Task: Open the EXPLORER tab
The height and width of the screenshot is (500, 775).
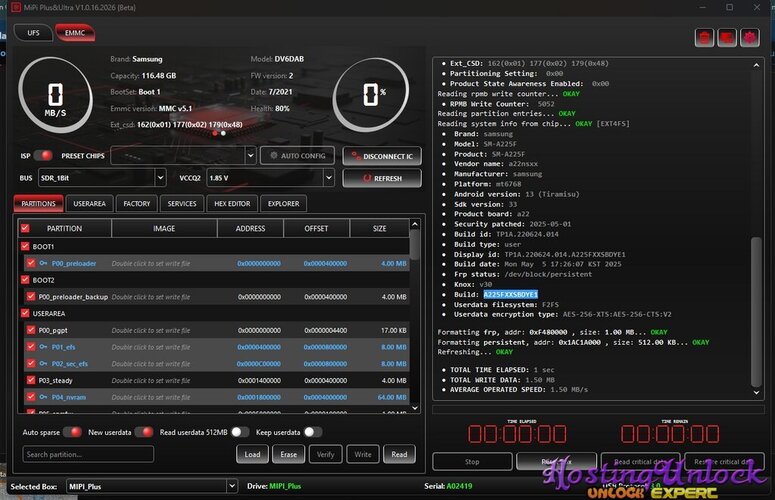Action: pos(284,204)
